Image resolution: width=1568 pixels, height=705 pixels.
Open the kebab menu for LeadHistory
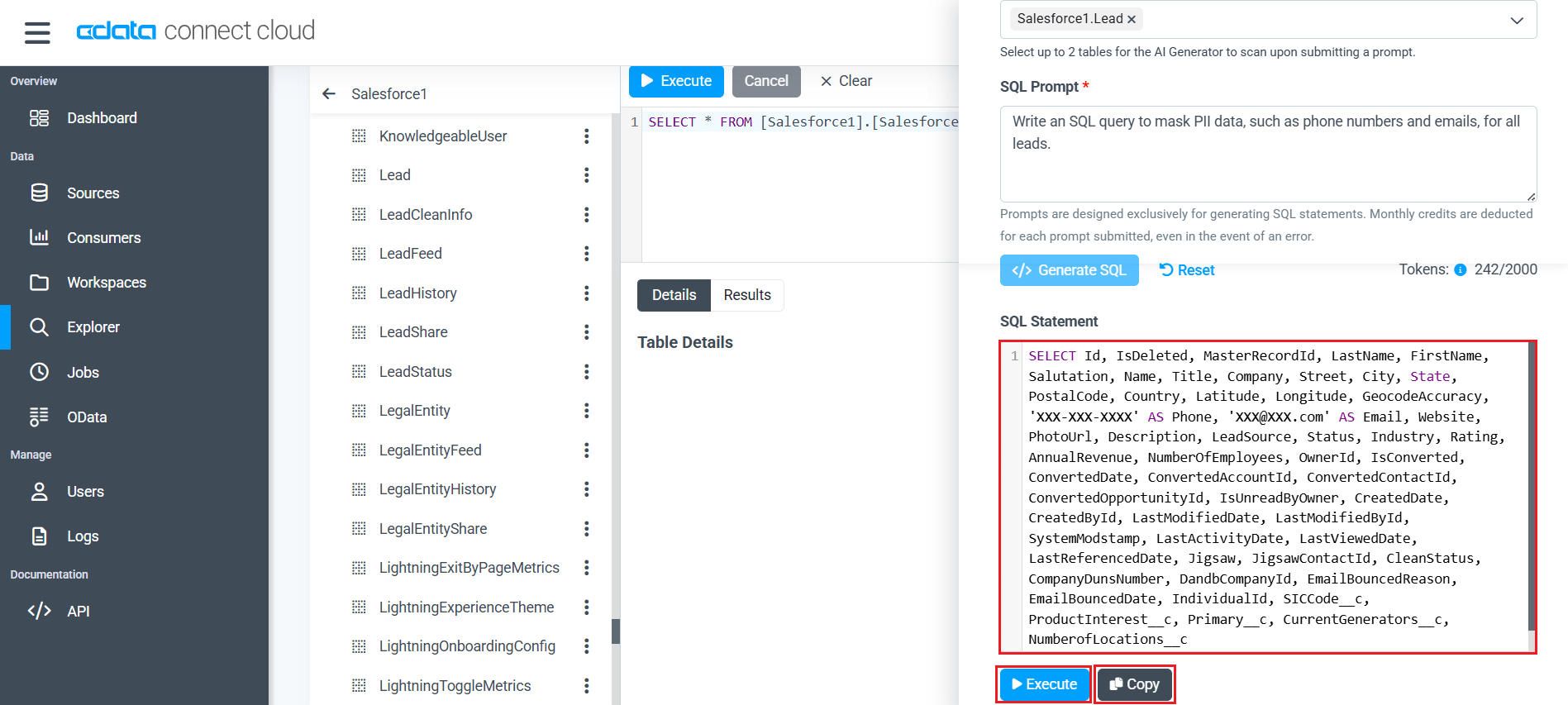click(x=586, y=293)
